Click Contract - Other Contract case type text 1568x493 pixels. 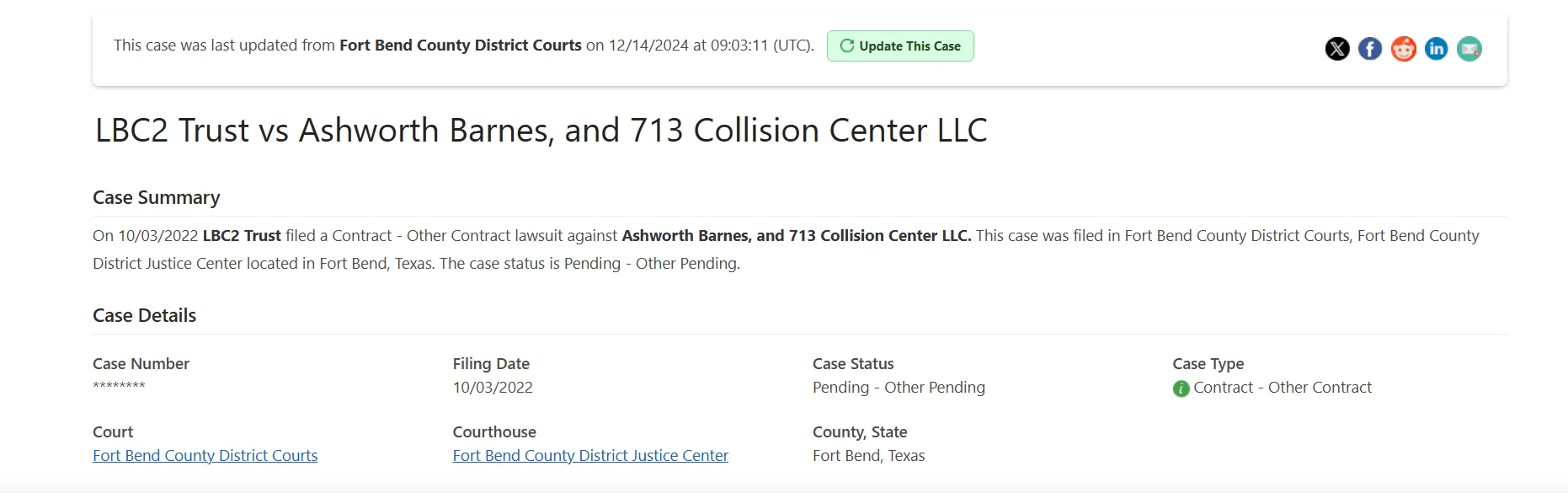[x=1283, y=387]
